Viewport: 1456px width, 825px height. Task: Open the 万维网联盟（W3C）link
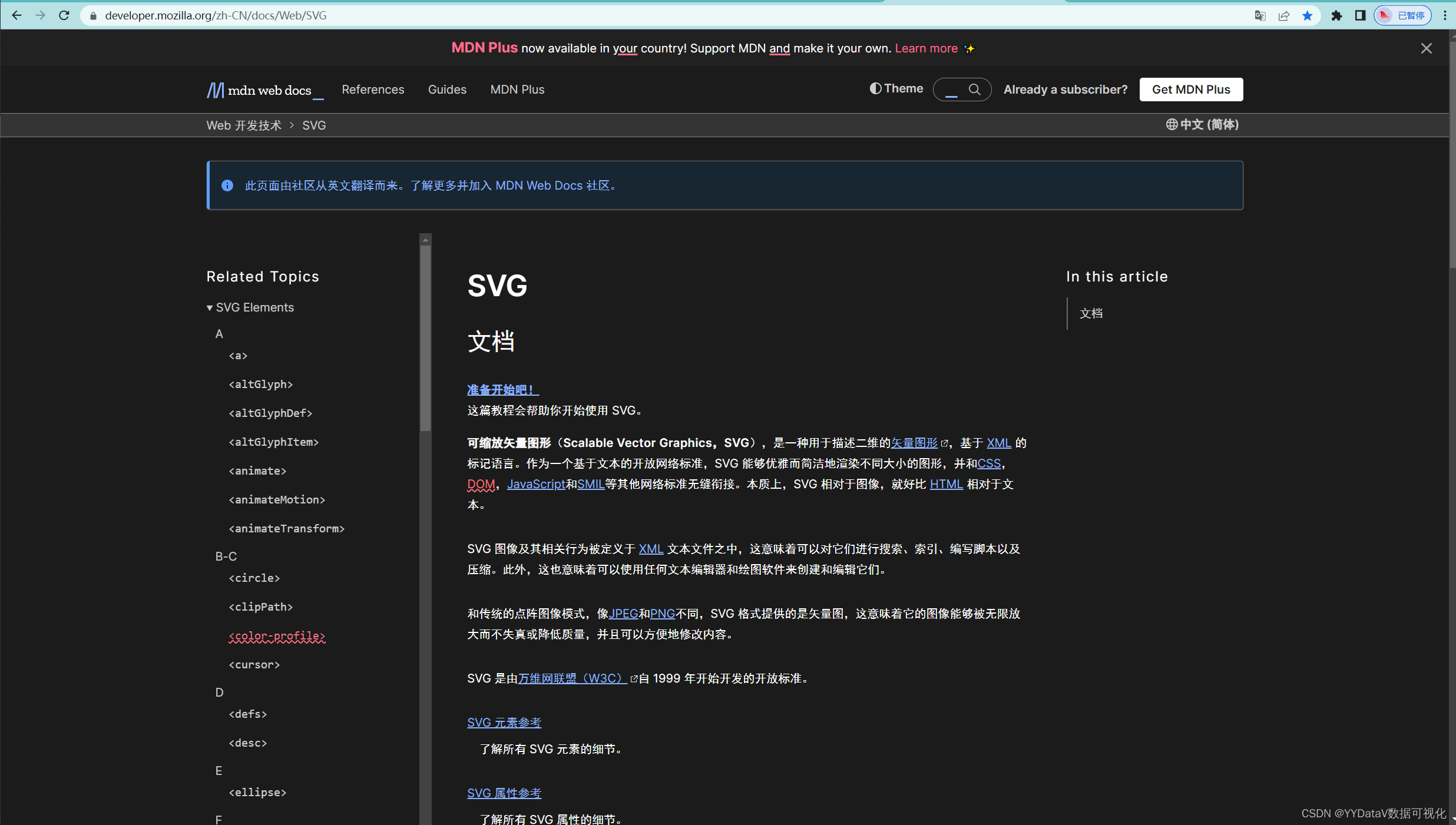pyautogui.click(x=572, y=678)
